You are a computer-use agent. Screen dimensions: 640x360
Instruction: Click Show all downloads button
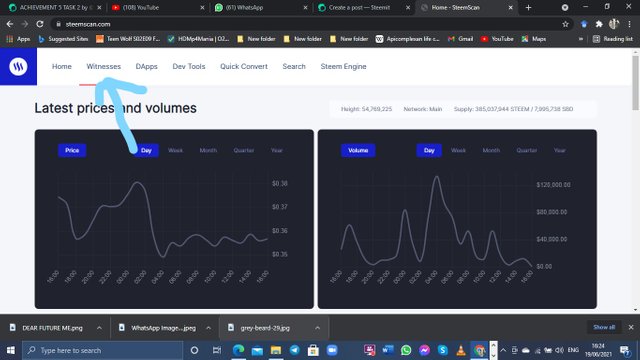pyautogui.click(x=604, y=327)
